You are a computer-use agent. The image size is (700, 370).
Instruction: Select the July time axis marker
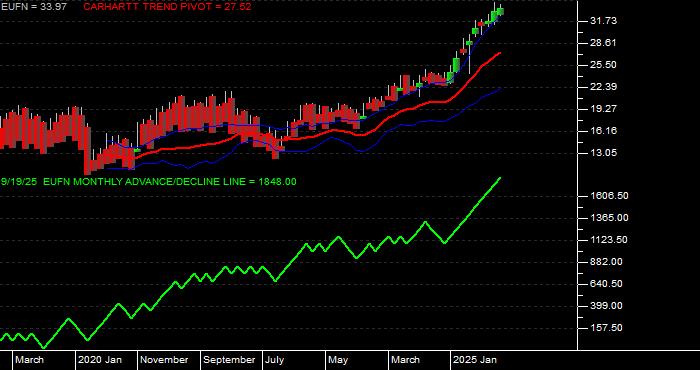[x=275, y=360]
